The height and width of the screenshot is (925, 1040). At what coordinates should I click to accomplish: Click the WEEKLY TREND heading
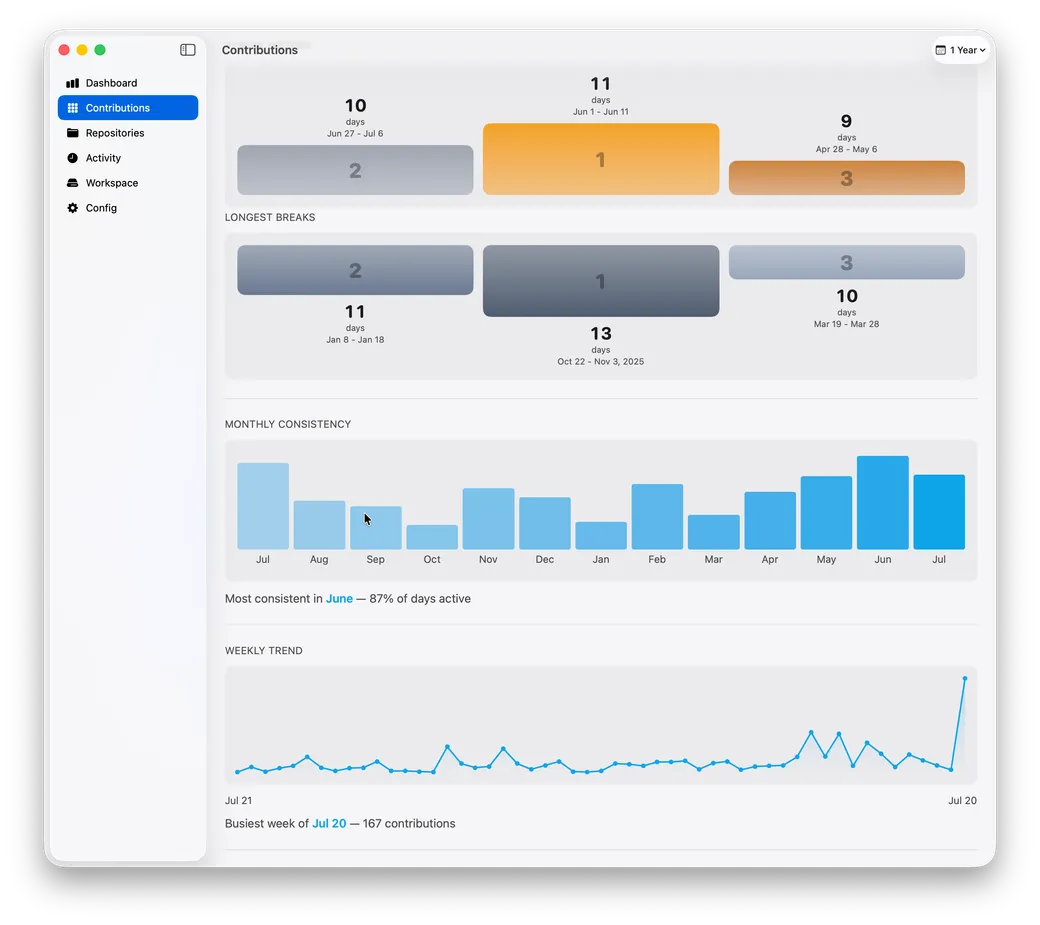tap(263, 651)
